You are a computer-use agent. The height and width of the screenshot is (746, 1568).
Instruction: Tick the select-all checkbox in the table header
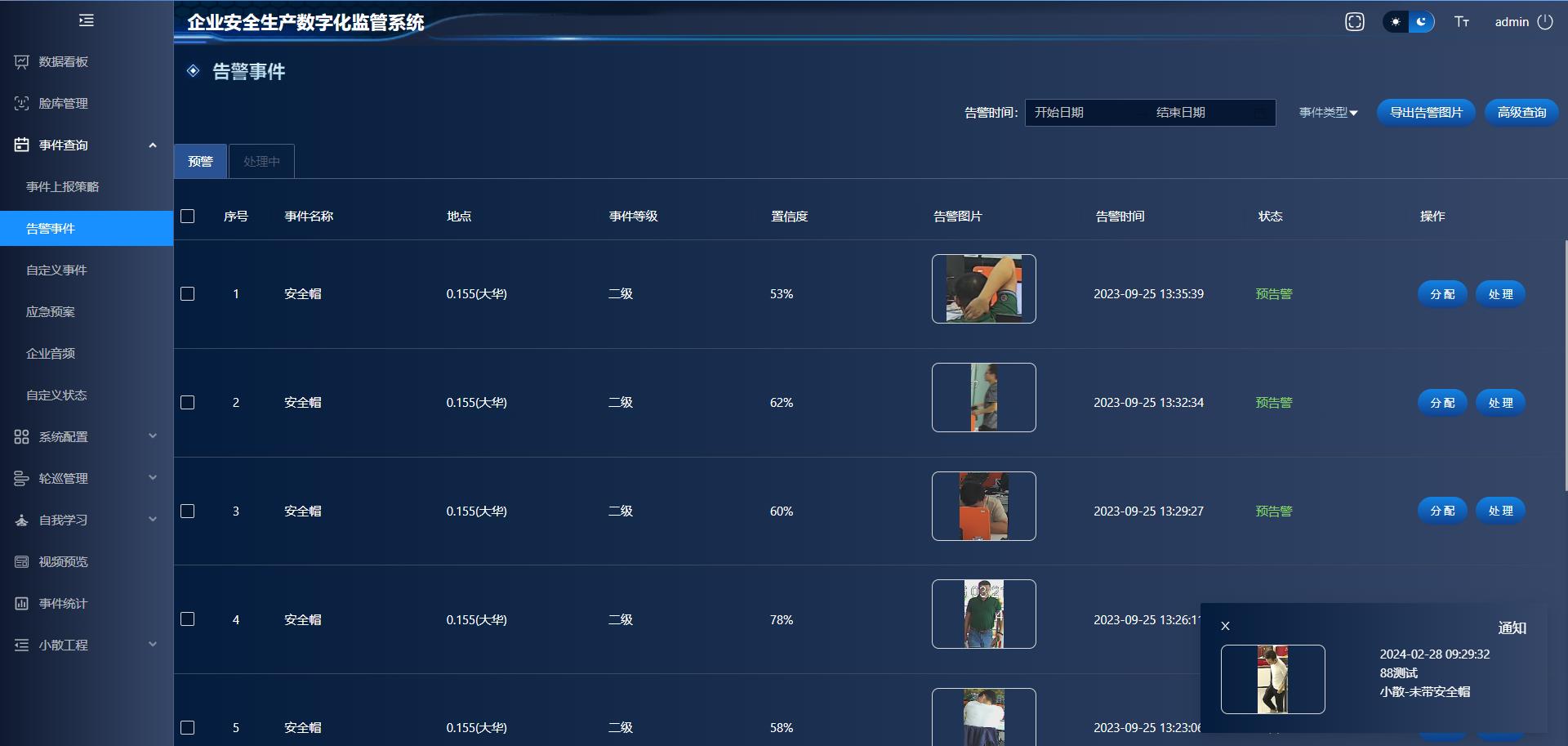point(188,217)
